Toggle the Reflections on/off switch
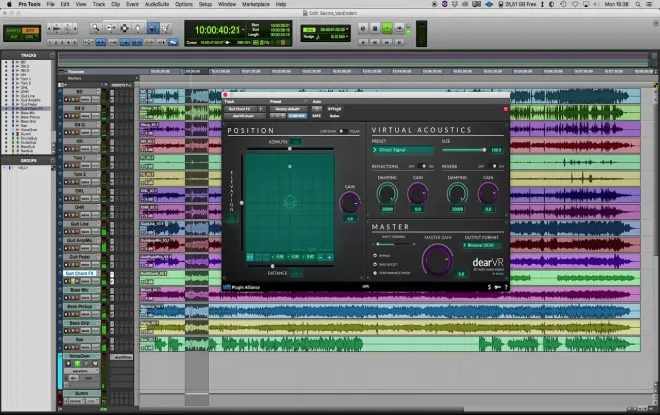Image resolution: width=660 pixels, height=415 pixels. [422, 166]
